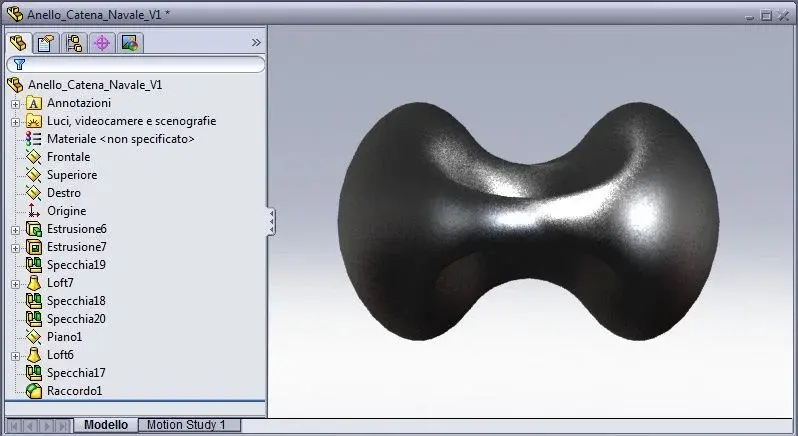Viewport: 798px width, 436px height.
Task: Click the tree filter funnel icon
Action: tap(19, 64)
